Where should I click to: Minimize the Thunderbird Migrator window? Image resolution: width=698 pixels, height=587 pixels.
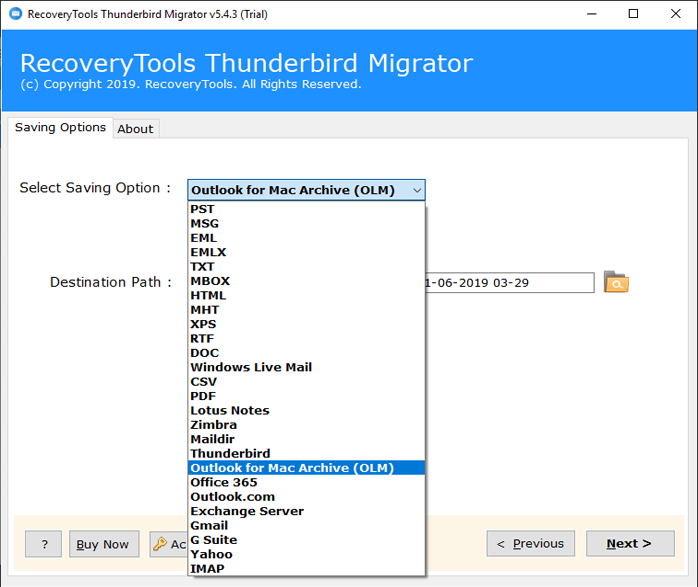pos(591,14)
